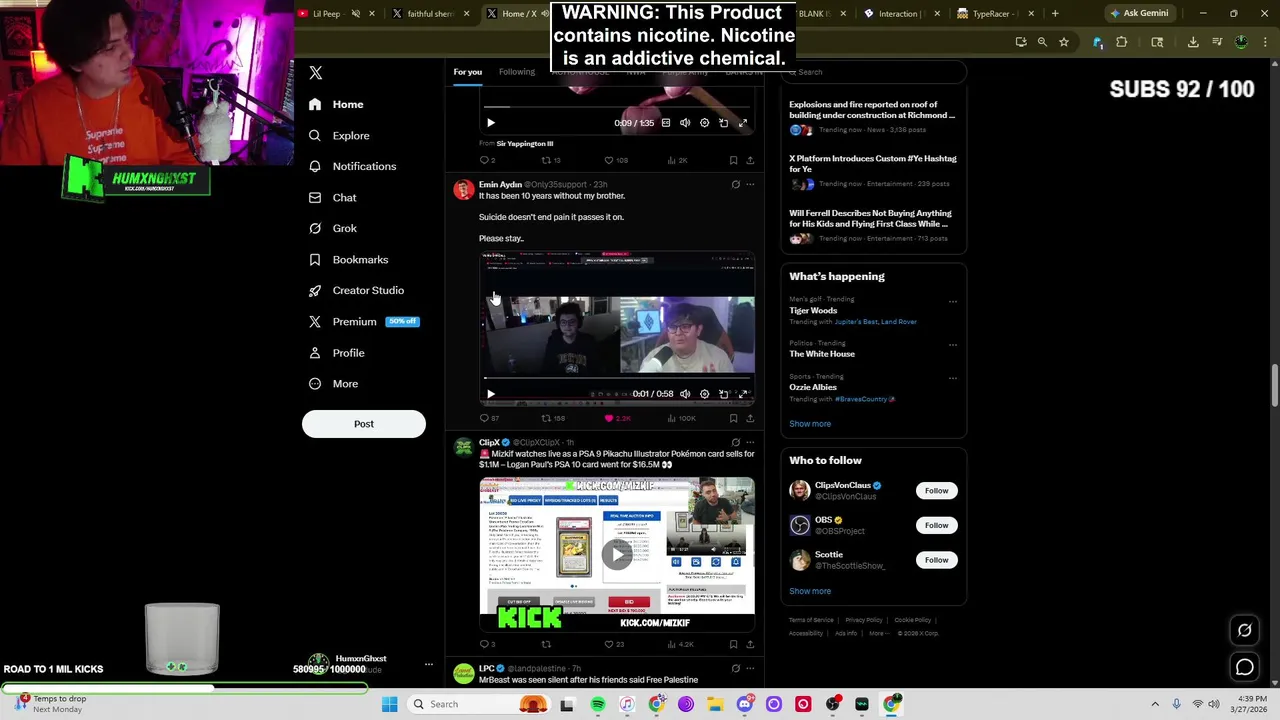This screenshot has height=720, width=1280.
Task: Open Grok from the sidebar
Action: pyautogui.click(x=333, y=228)
